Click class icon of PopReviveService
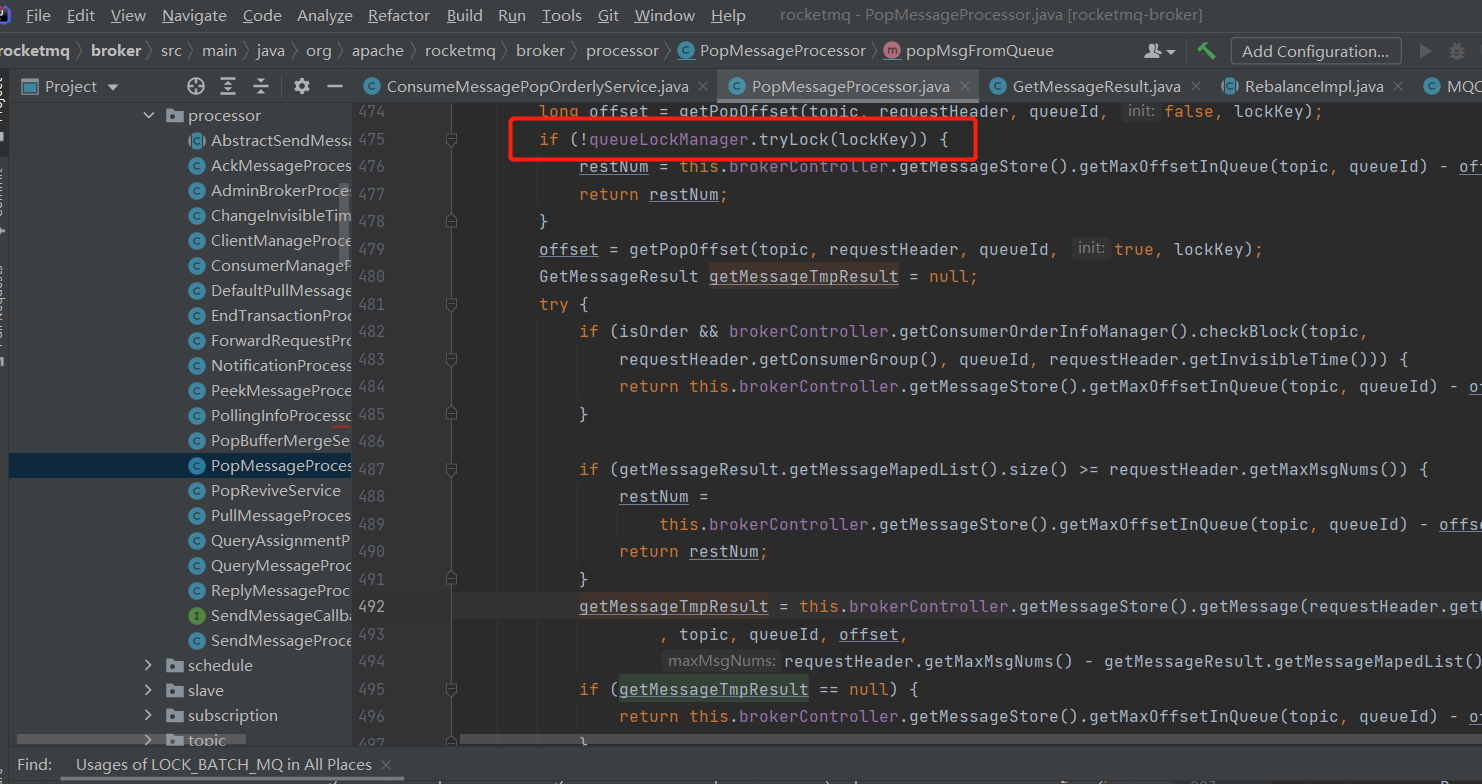This screenshot has height=784, width=1482. click(x=197, y=491)
